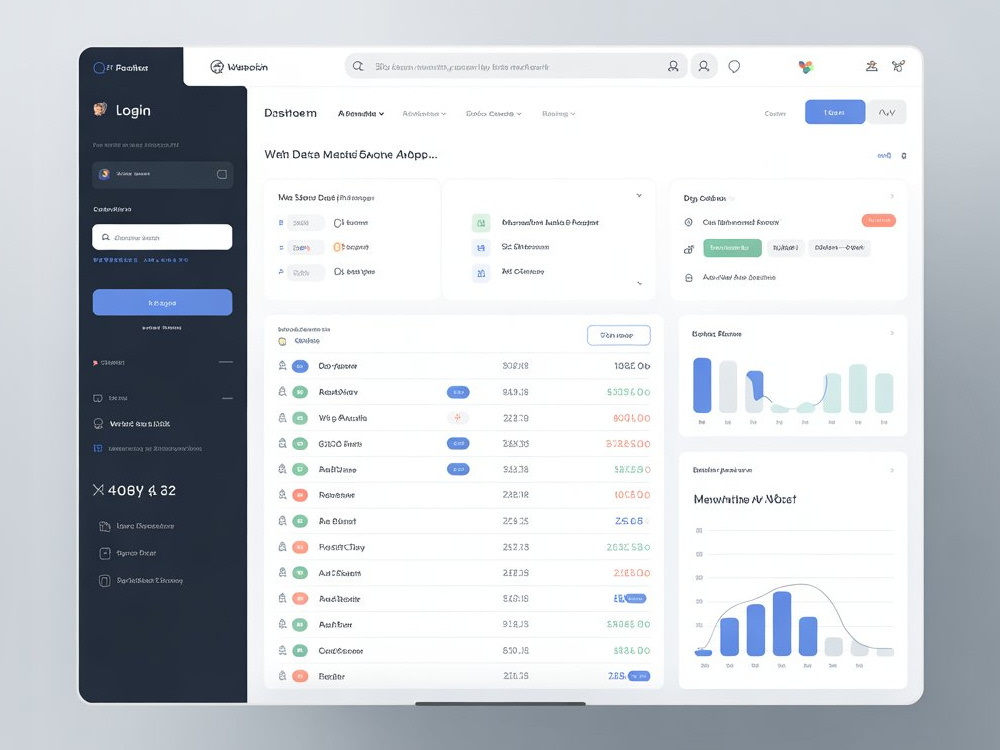Click the grey wave-symbol button beside the blue button
The image size is (1000, 750).
[887, 112]
